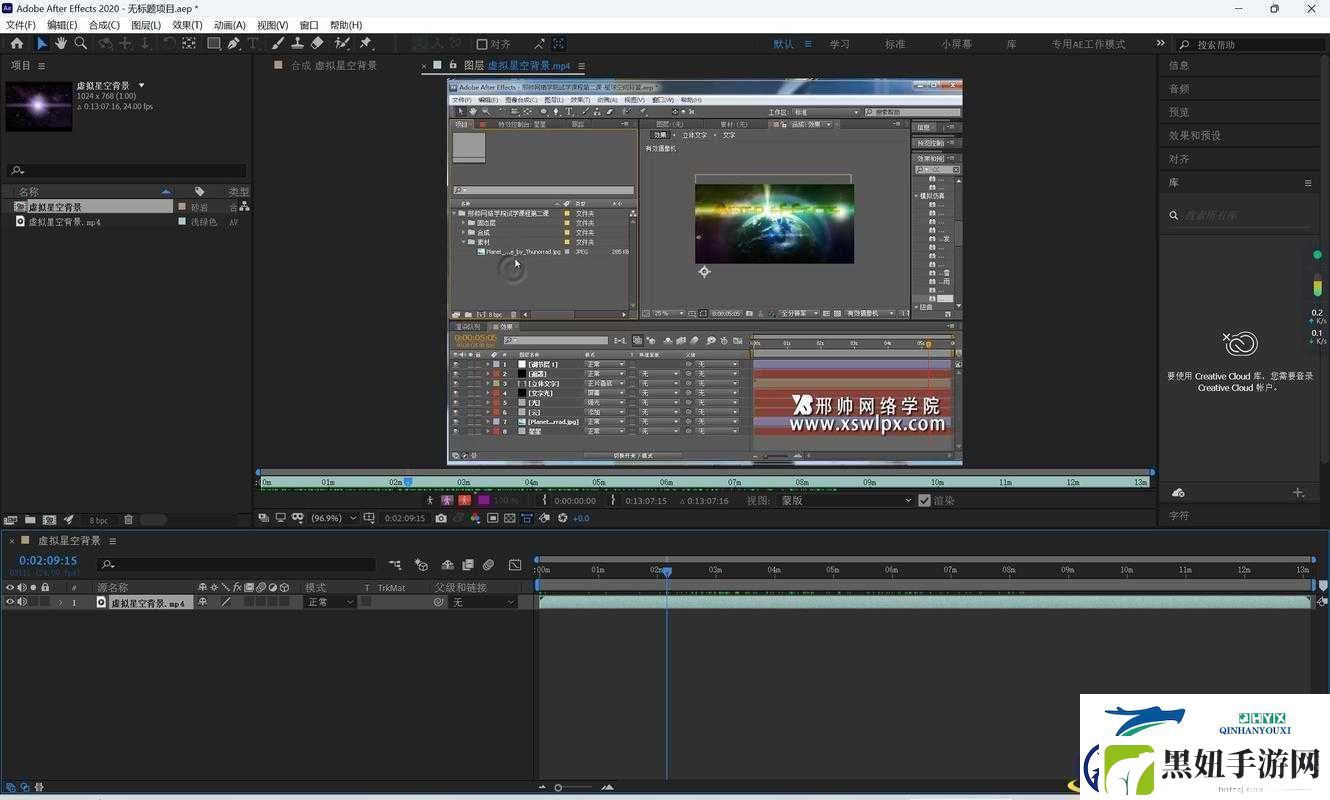Open the 合成(C) menu

(104, 25)
